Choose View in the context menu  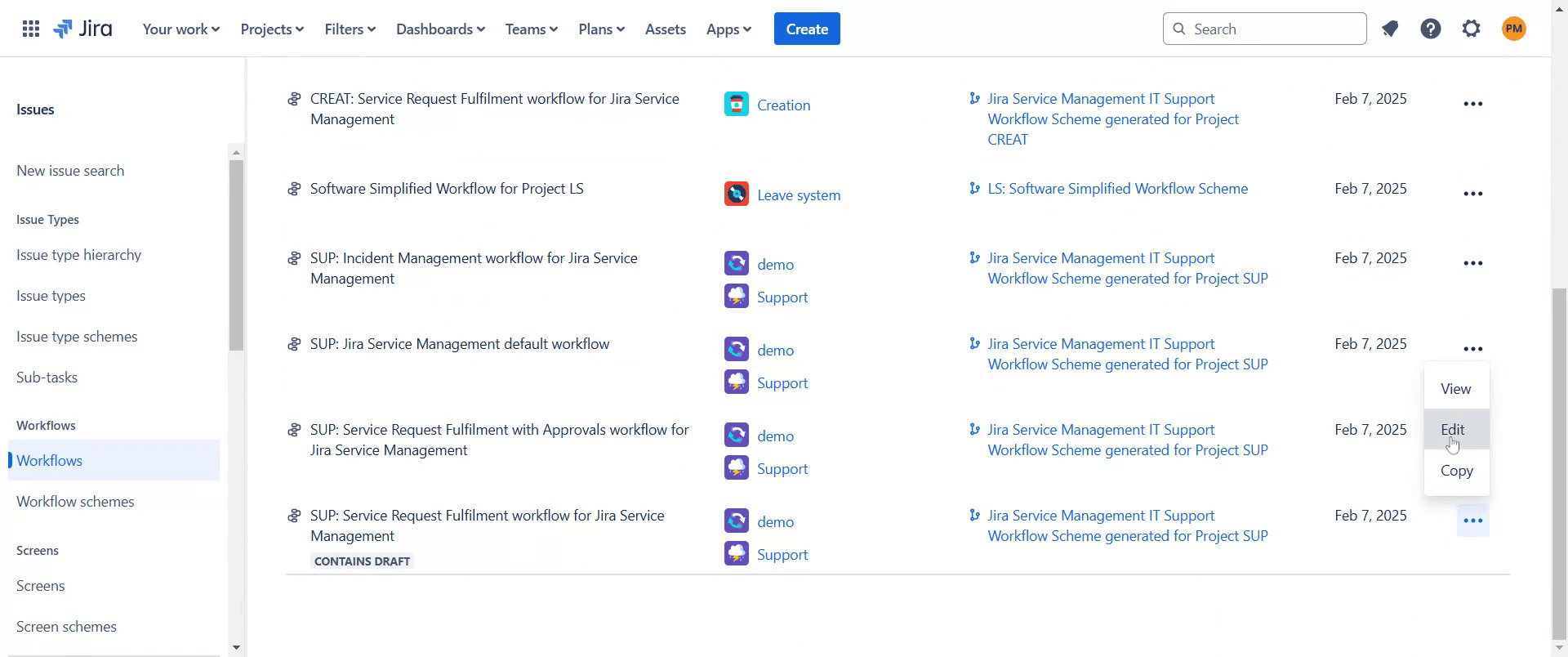(x=1456, y=389)
